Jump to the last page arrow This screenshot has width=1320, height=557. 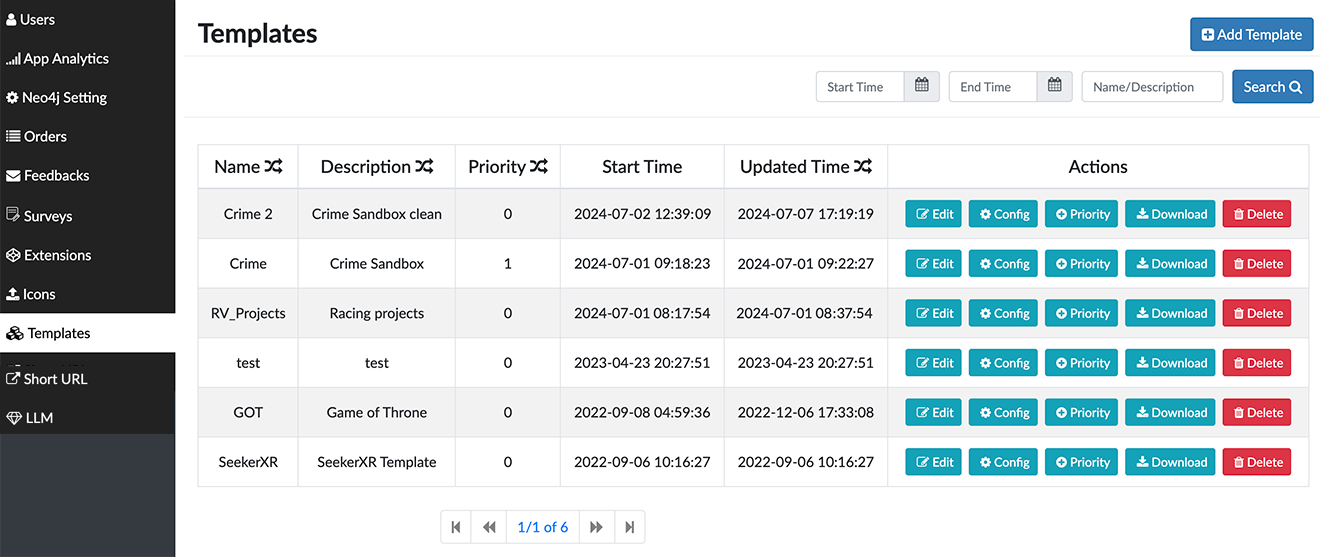(629, 527)
